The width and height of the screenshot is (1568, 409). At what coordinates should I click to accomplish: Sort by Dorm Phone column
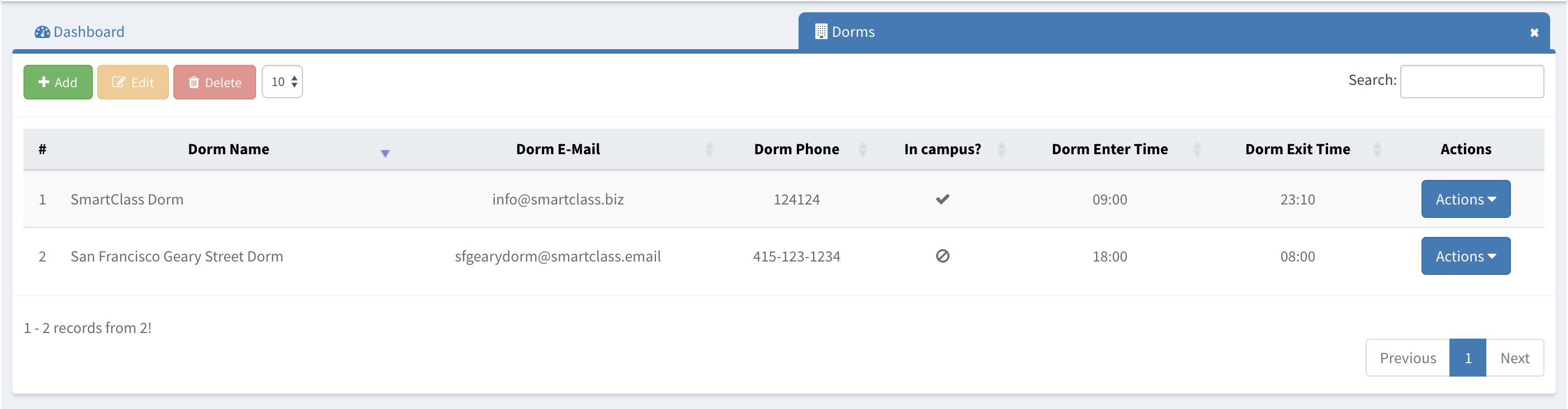coord(862,150)
